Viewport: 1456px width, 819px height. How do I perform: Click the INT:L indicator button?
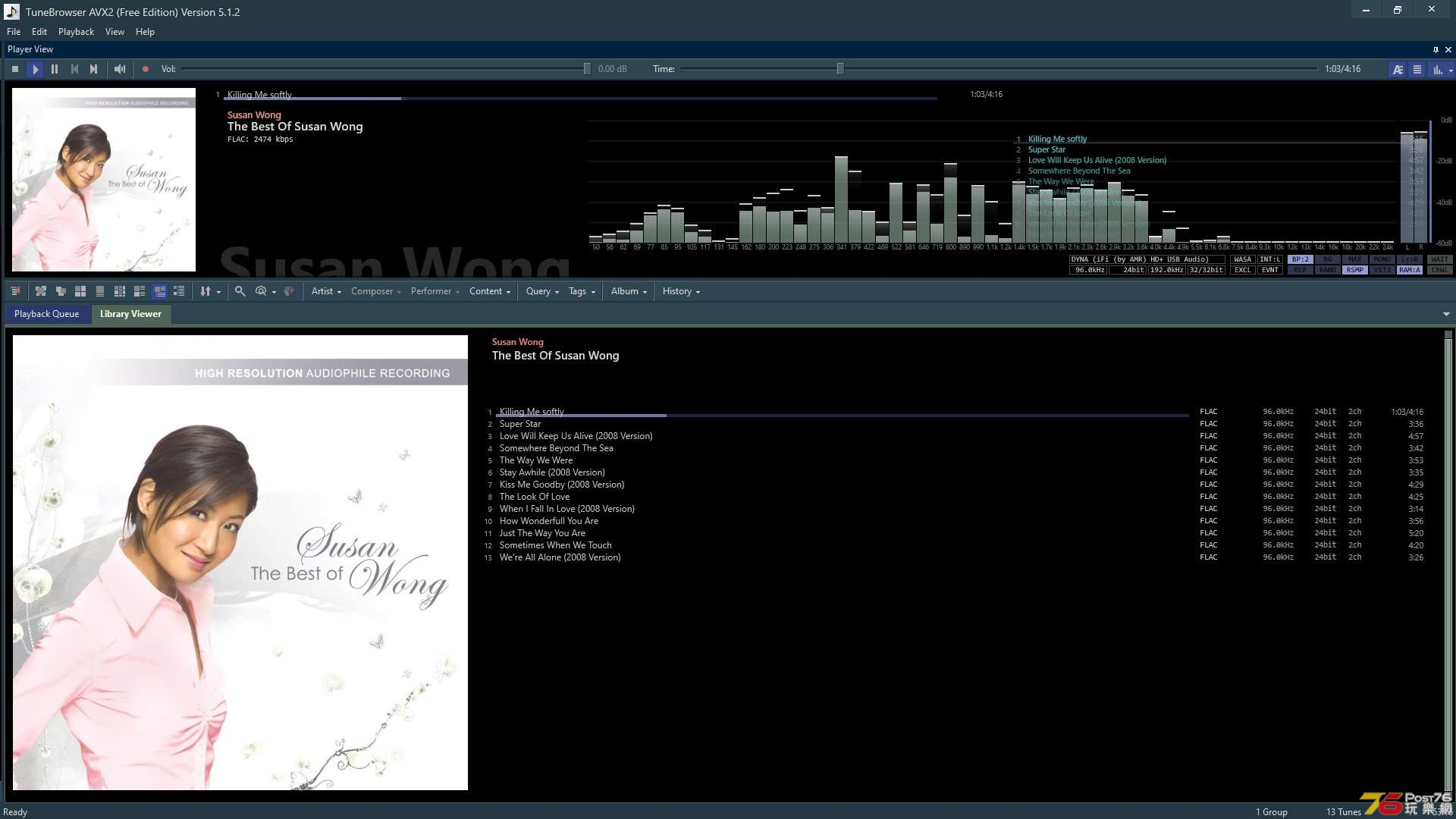point(1269,259)
